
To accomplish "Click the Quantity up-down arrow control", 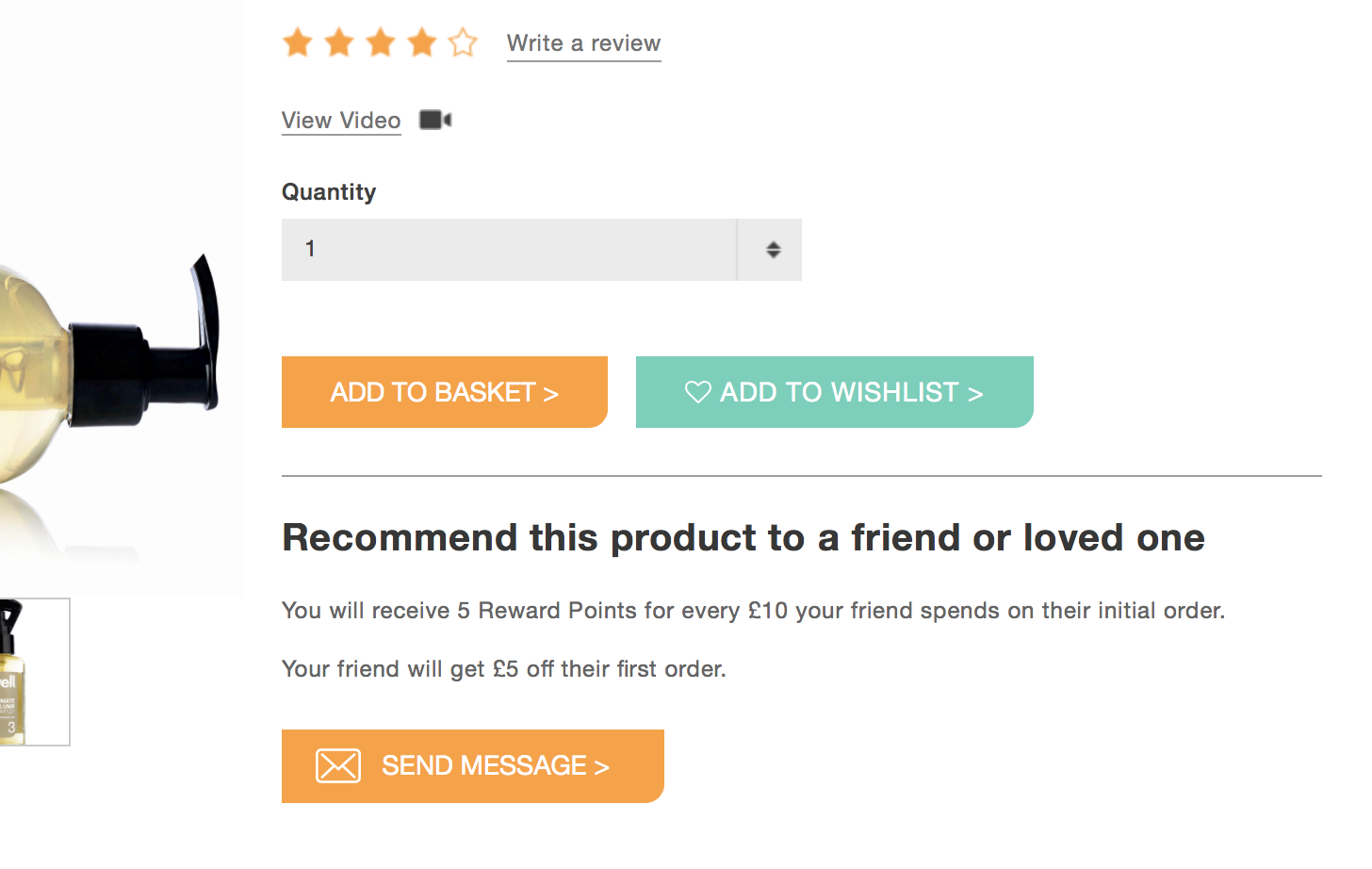I will coord(773,250).
